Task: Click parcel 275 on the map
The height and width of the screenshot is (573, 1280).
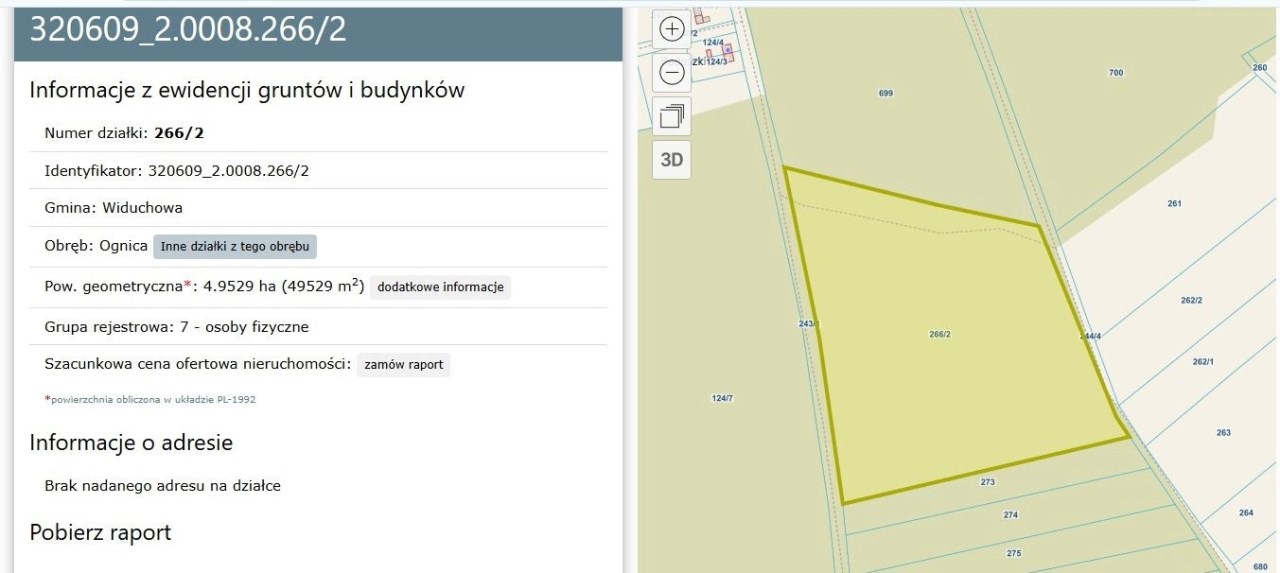Action: tap(1013, 553)
